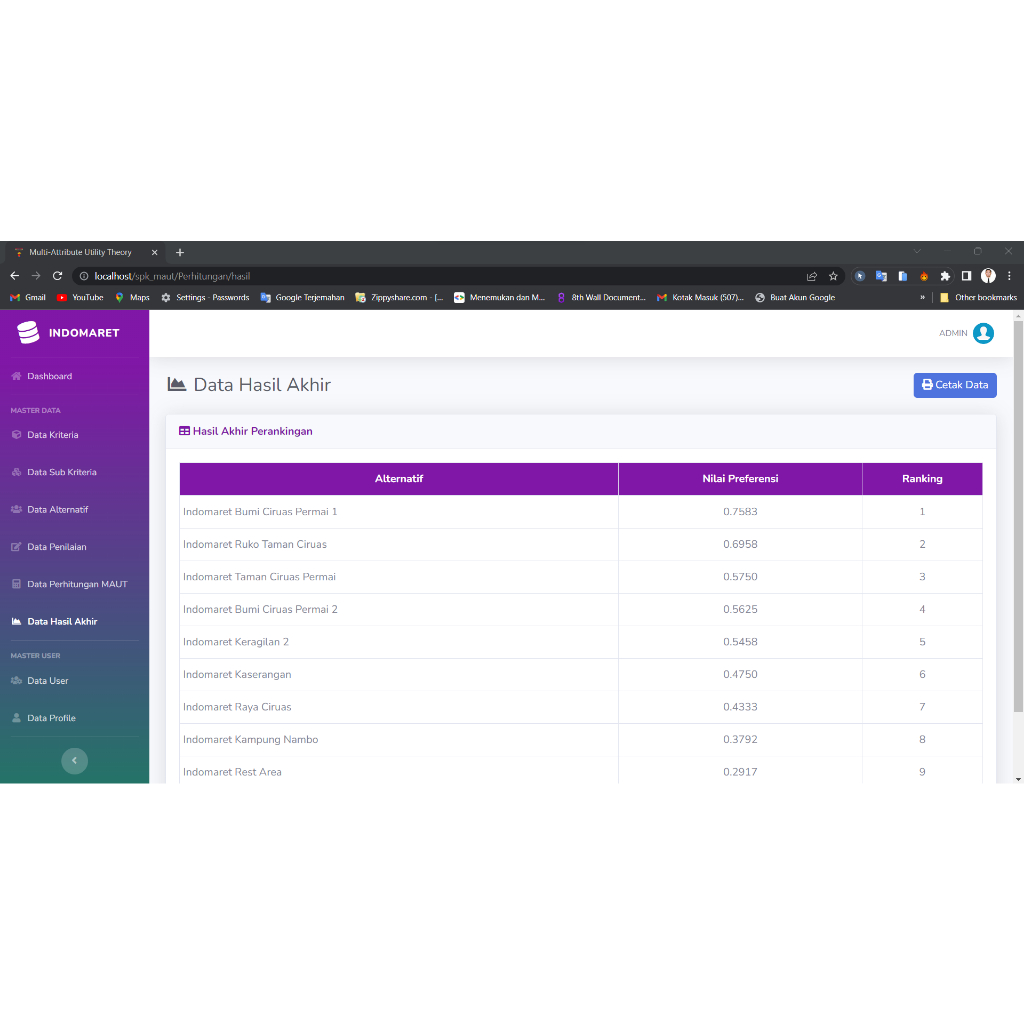This screenshot has width=1024, height=1024.
Task: Open Google Terjemahan bookmark
Action: 302,298
